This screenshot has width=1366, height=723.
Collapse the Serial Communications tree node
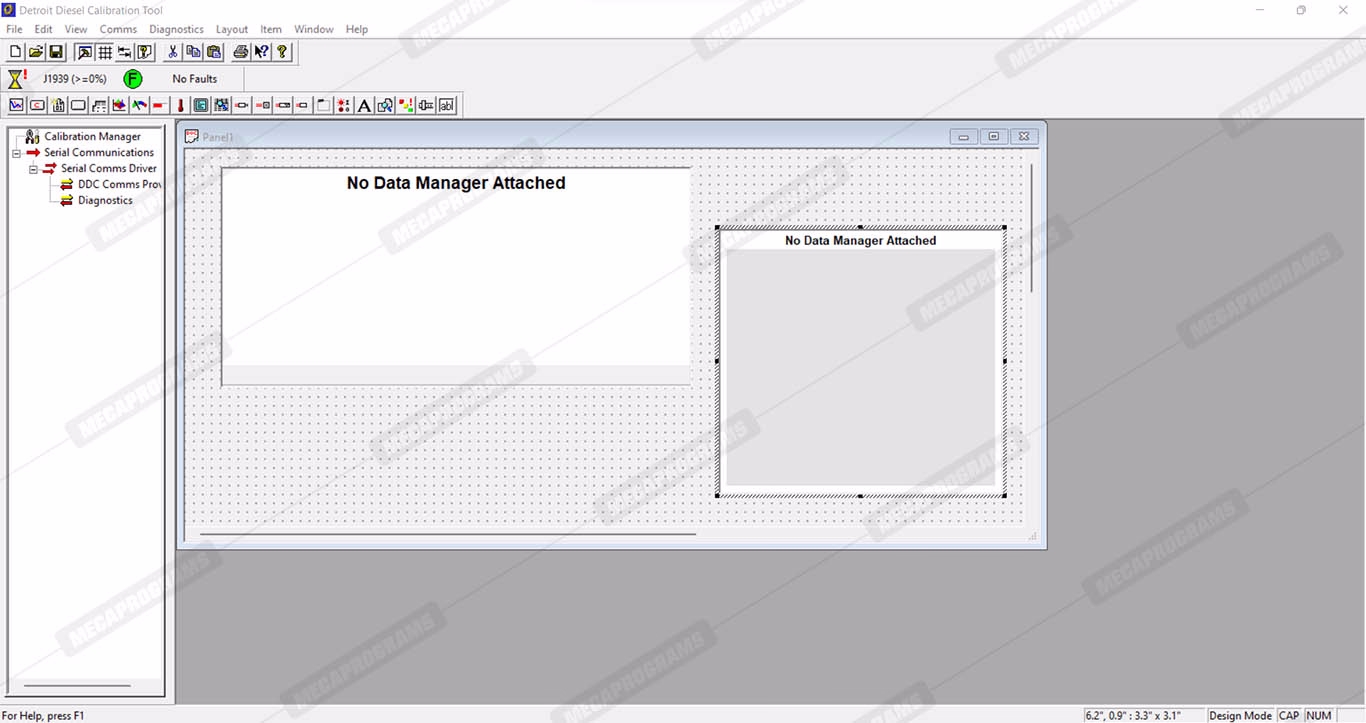16,153
